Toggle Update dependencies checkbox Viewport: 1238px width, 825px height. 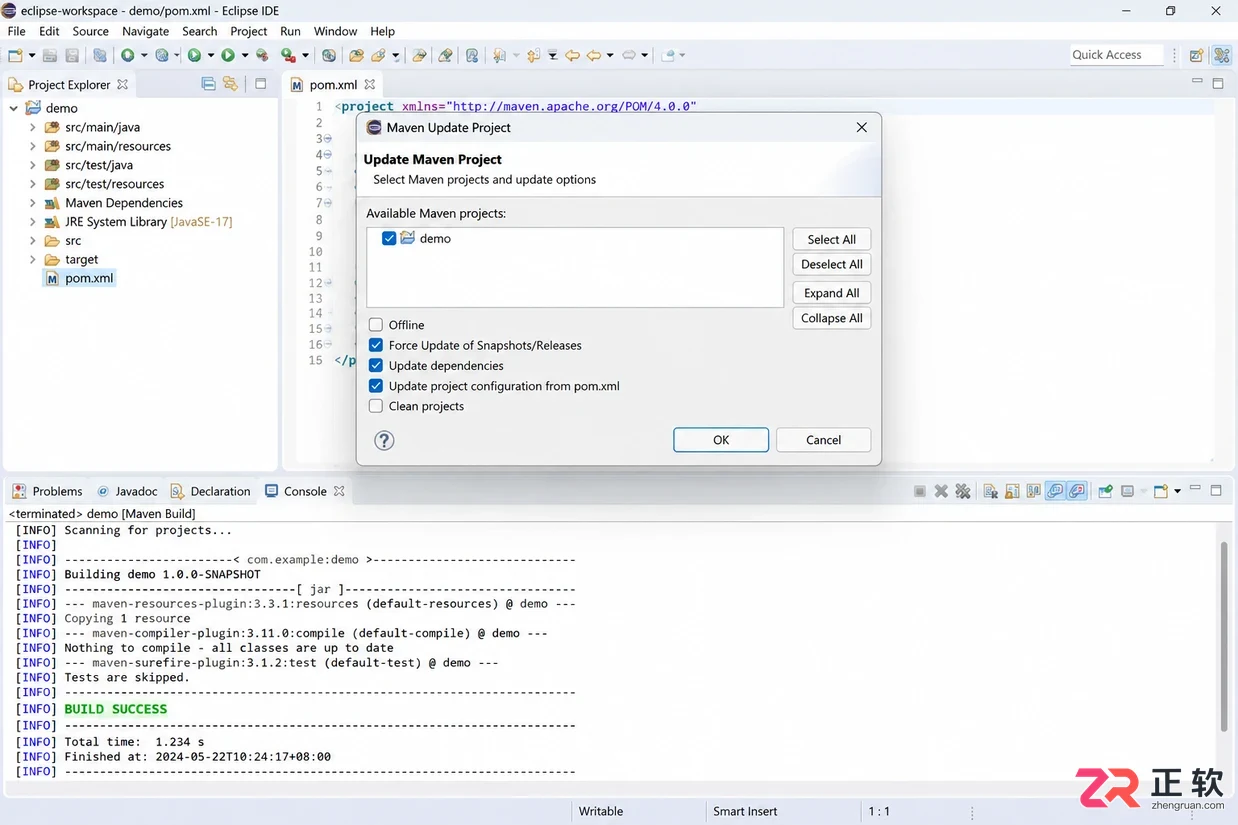376,366
